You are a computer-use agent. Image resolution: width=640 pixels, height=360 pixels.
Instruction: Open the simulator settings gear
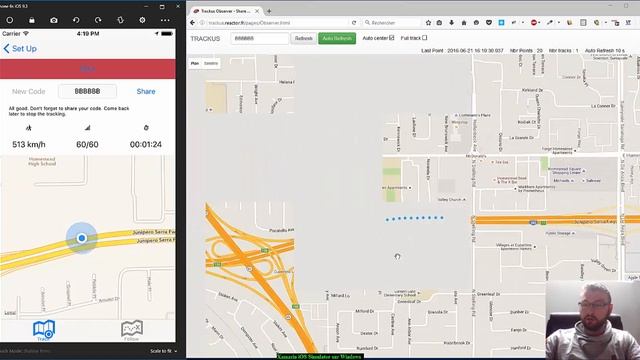tap(142, 20)
